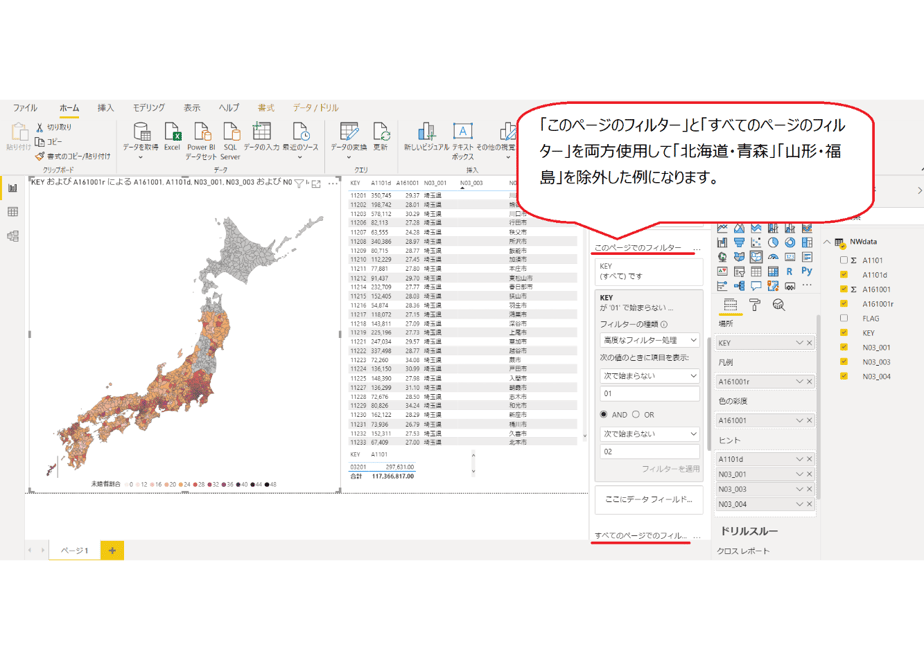The width and height of the screenshot is (924, 660).
Task: Remove N03_004 field with its X button
Action: 810,504
